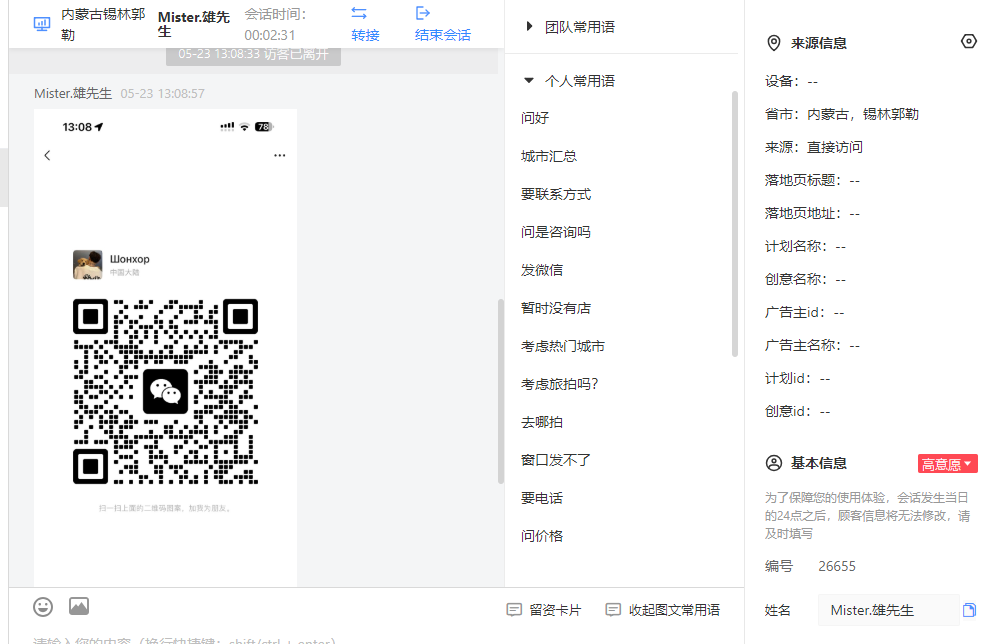Click the 姓名 input field with Mister.雄先生
The width and height of the screenshot is (987, 644).
coord(888,609)
